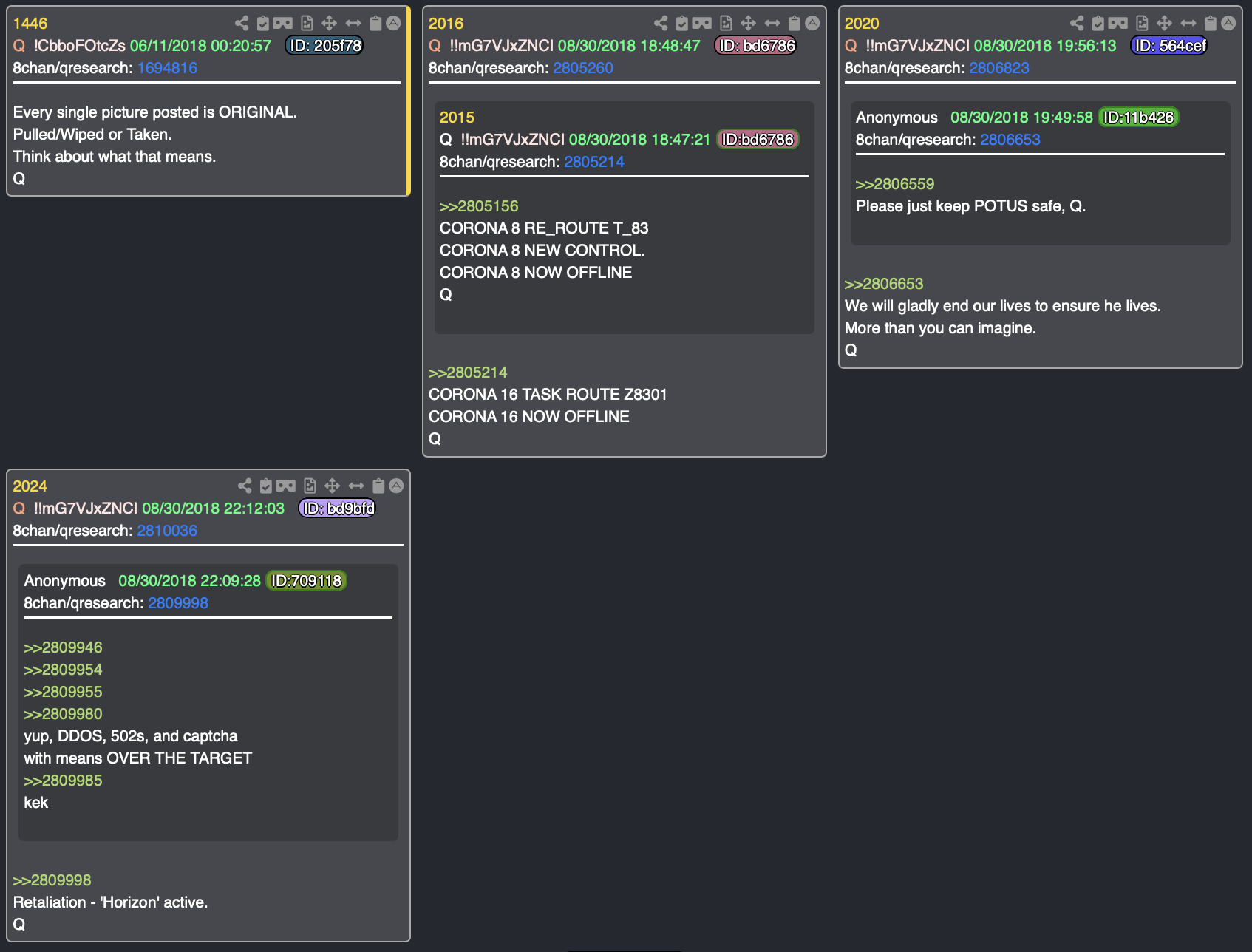Click the four-way move icon on post 2020
Viewport: 1252px width, 952px height.
click(x=1165, y=23)
